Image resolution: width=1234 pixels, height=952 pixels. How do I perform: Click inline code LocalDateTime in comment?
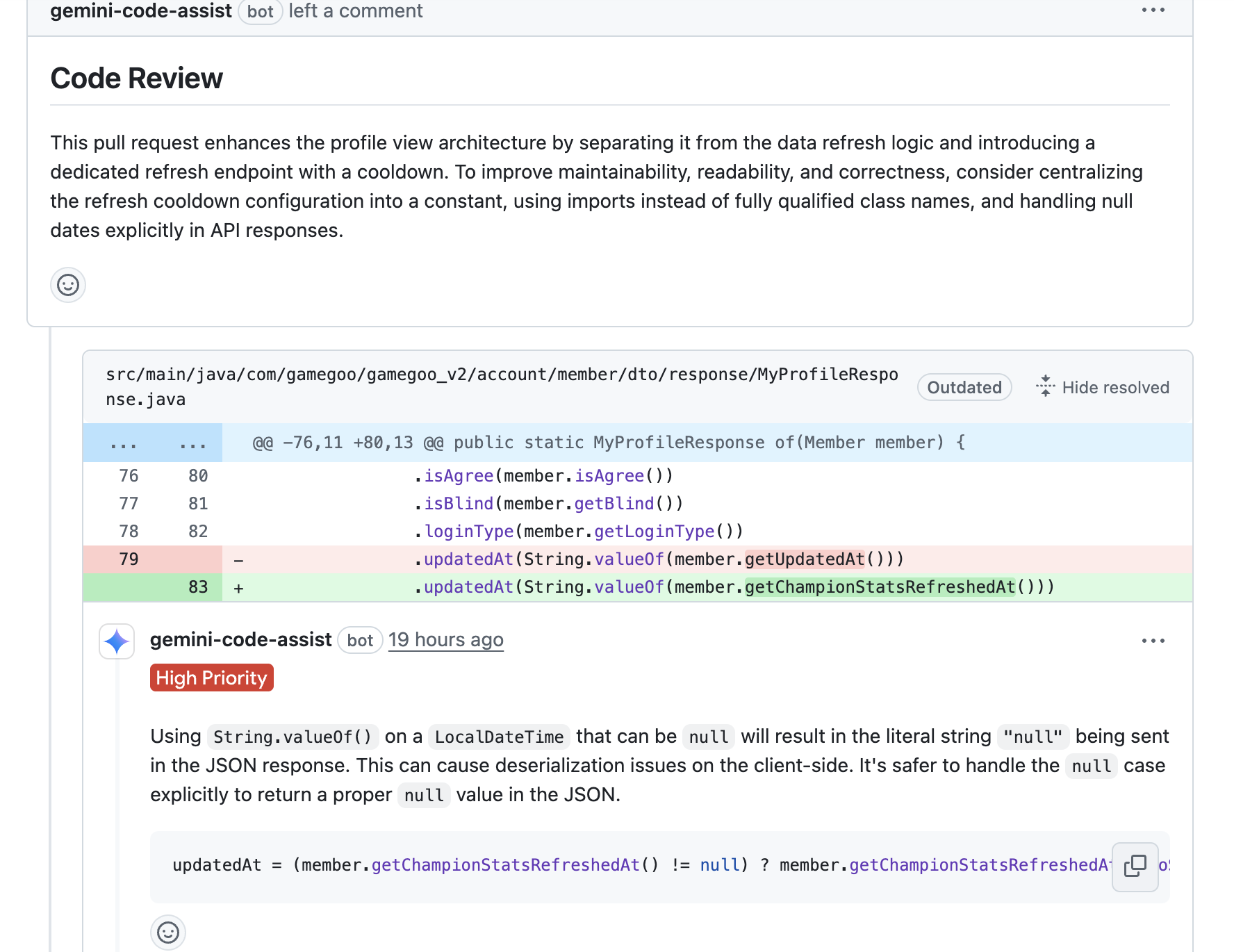pos(499,737)
